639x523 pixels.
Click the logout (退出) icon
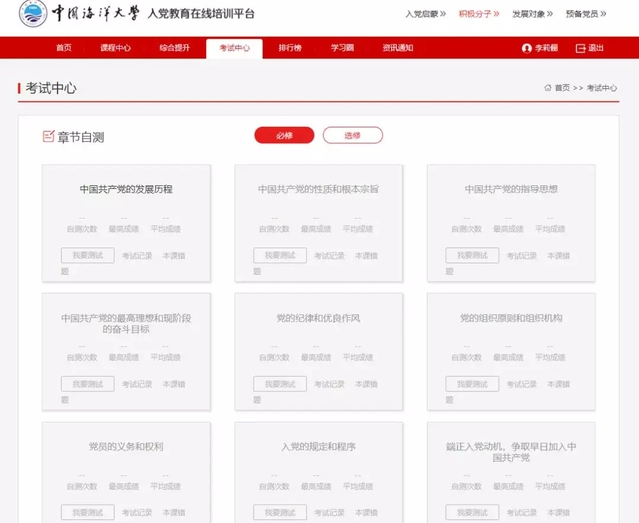tap(581, 48)
